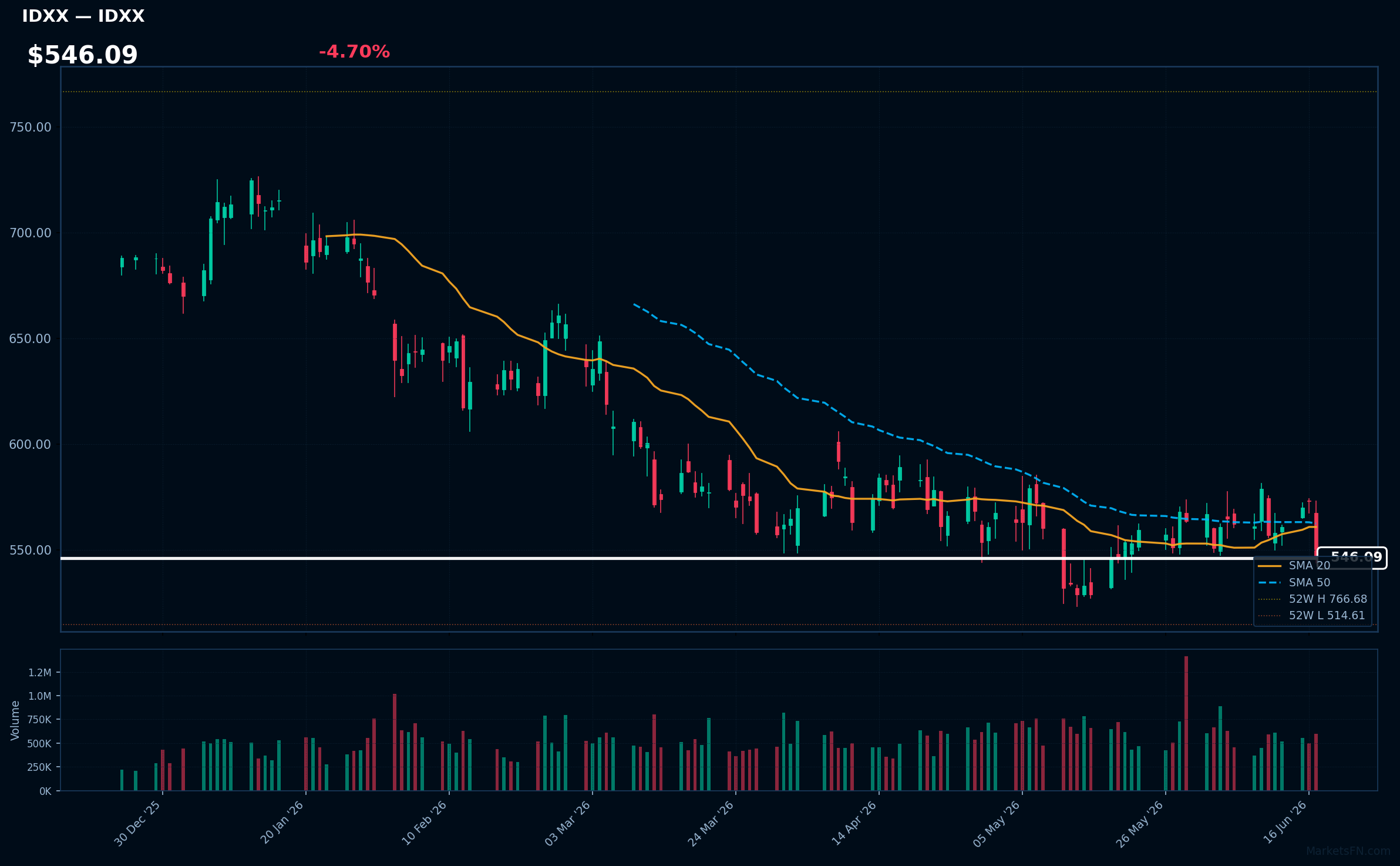Click the 03 Mar '26 date label
This screenshot has height=866, width=1400.
[567, 823]
